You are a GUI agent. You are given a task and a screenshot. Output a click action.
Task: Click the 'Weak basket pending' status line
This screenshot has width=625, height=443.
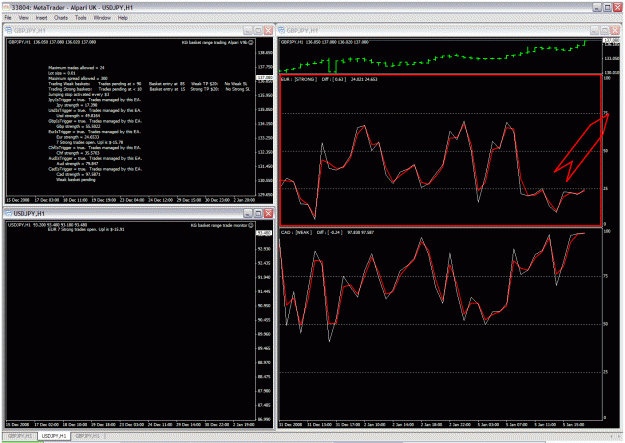click(x=76, y=179)
